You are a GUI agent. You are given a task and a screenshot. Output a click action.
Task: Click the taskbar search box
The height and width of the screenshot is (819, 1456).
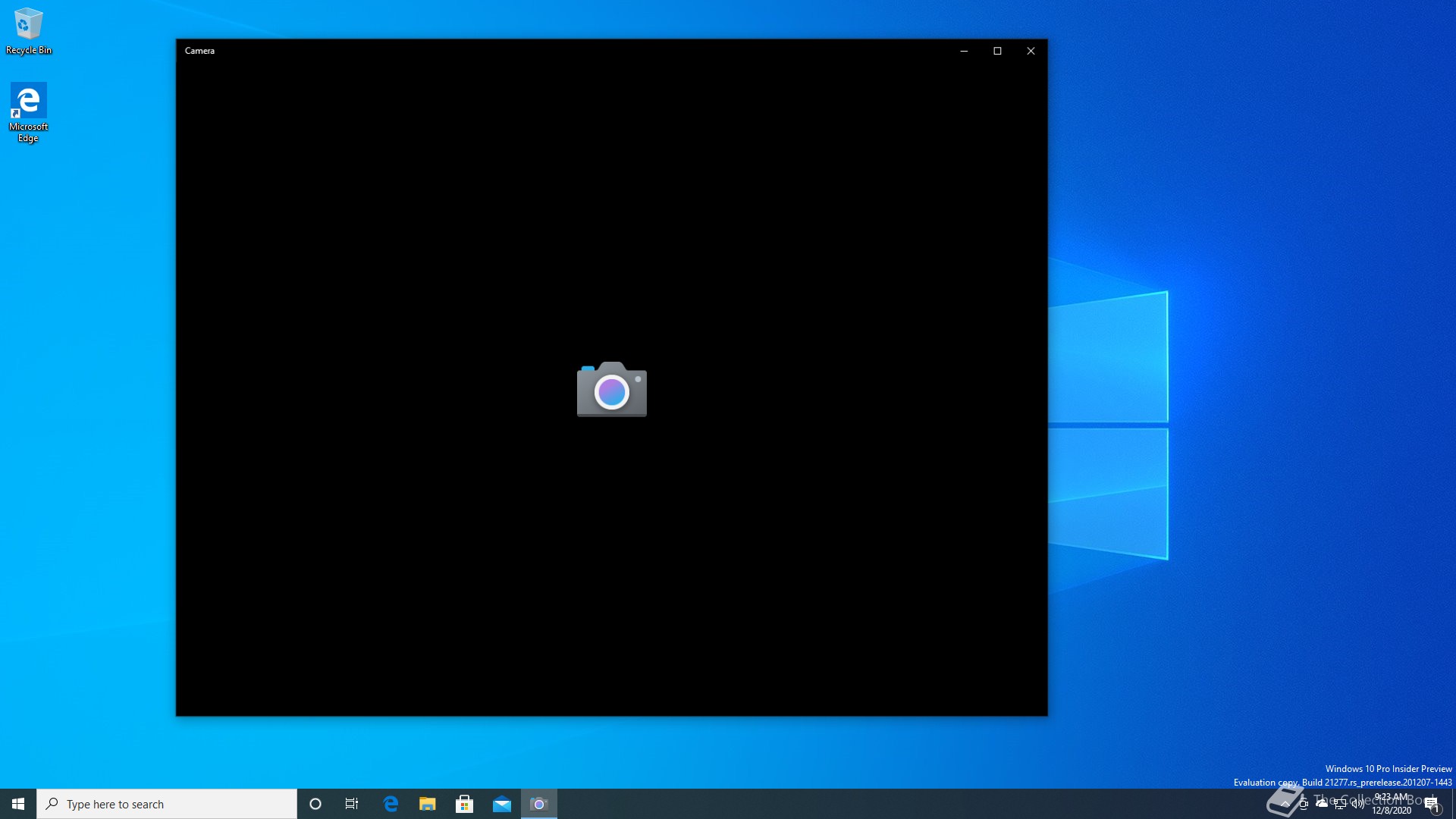click(167, 804)
